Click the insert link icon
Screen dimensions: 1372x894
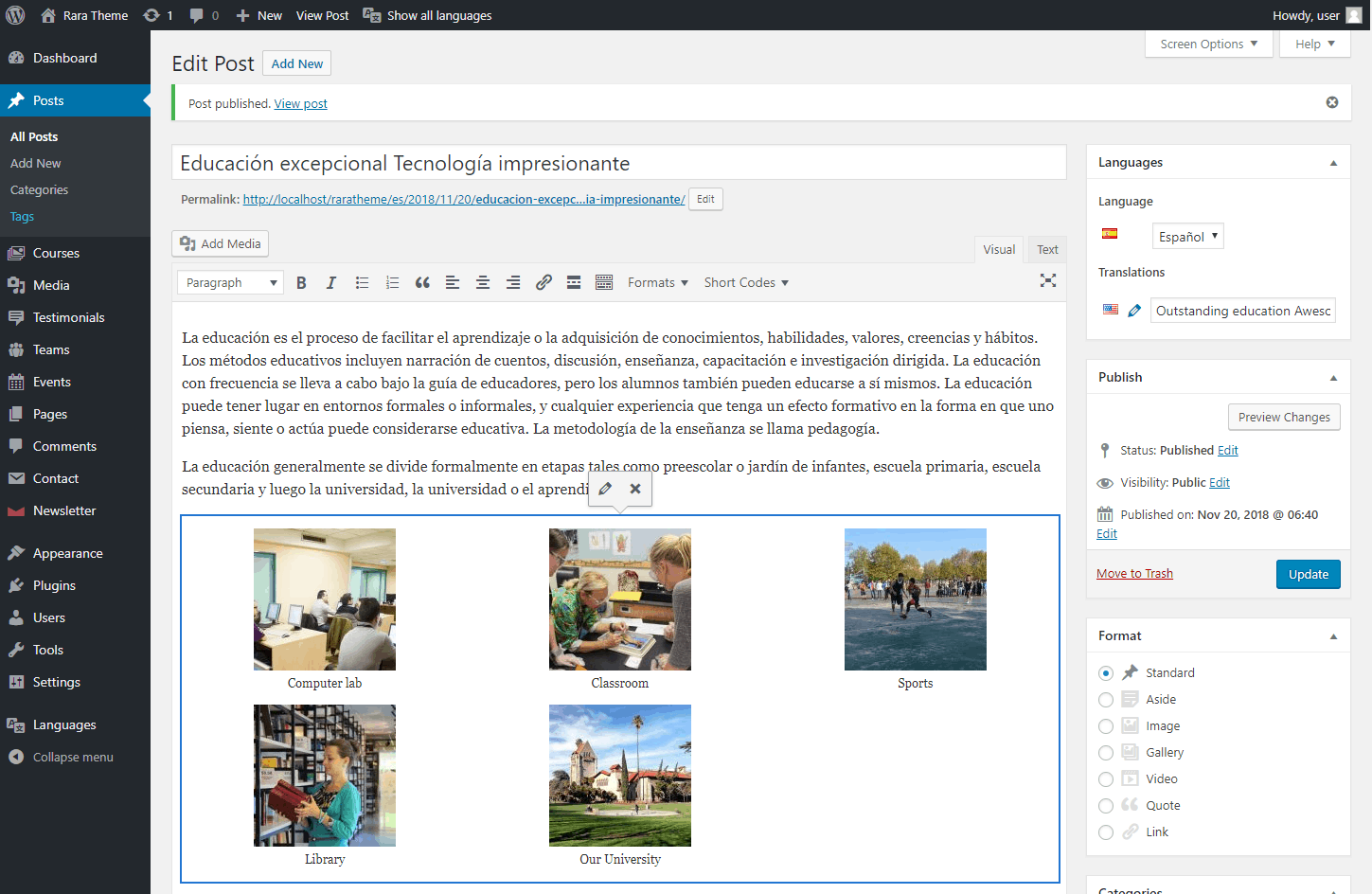543,282
